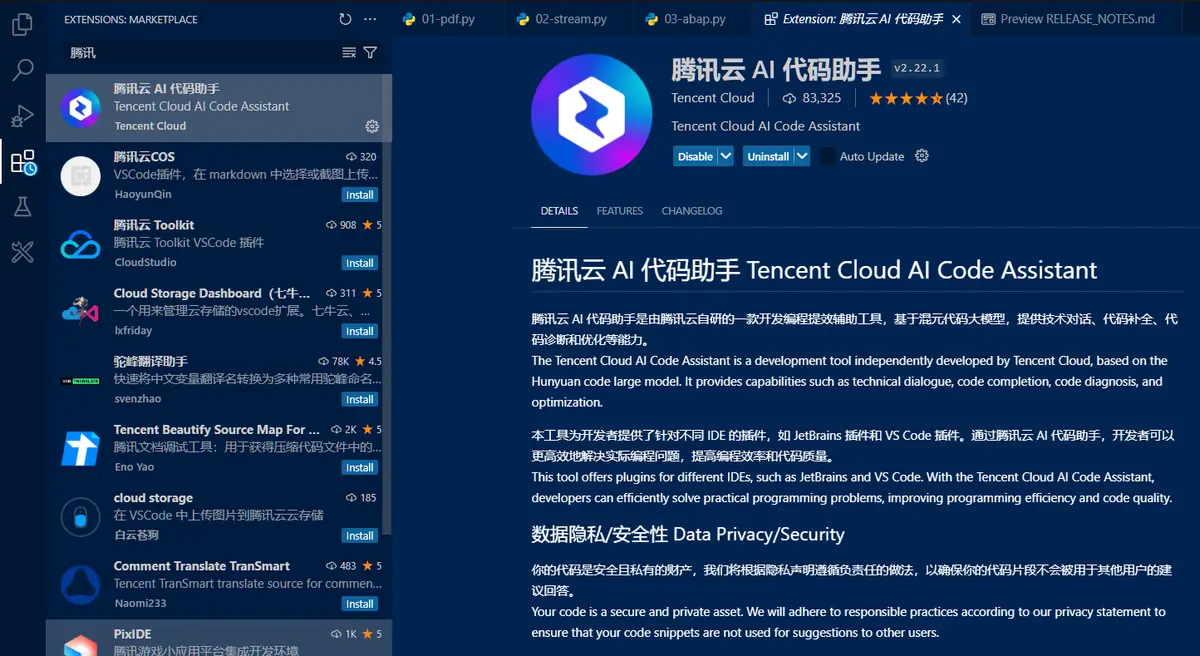The height and width of the screenshot is (656, 1200).
Task: Open Run and Debug view
Action: click(22, 116)
